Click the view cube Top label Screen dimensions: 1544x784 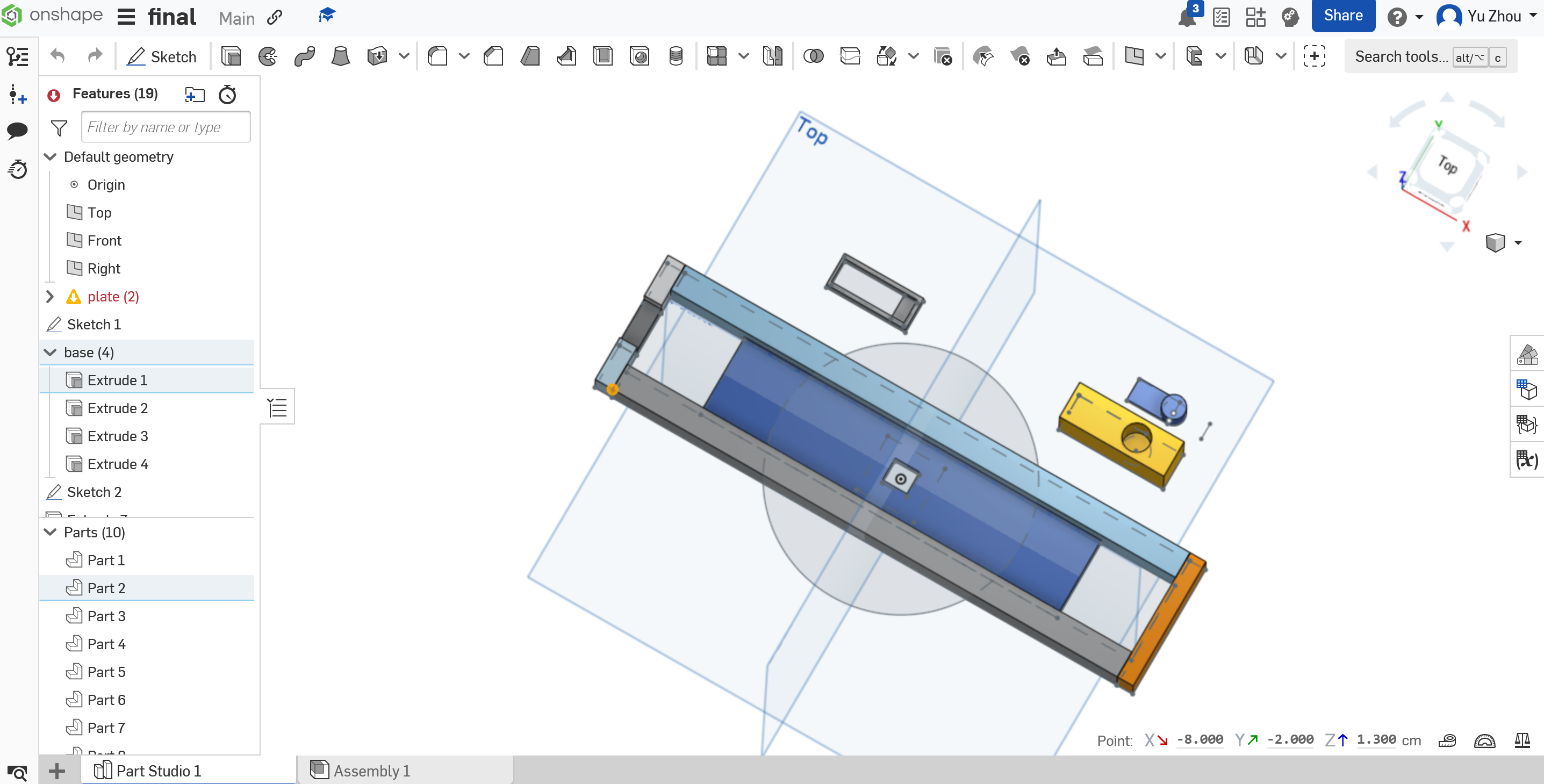(1446, 164)
